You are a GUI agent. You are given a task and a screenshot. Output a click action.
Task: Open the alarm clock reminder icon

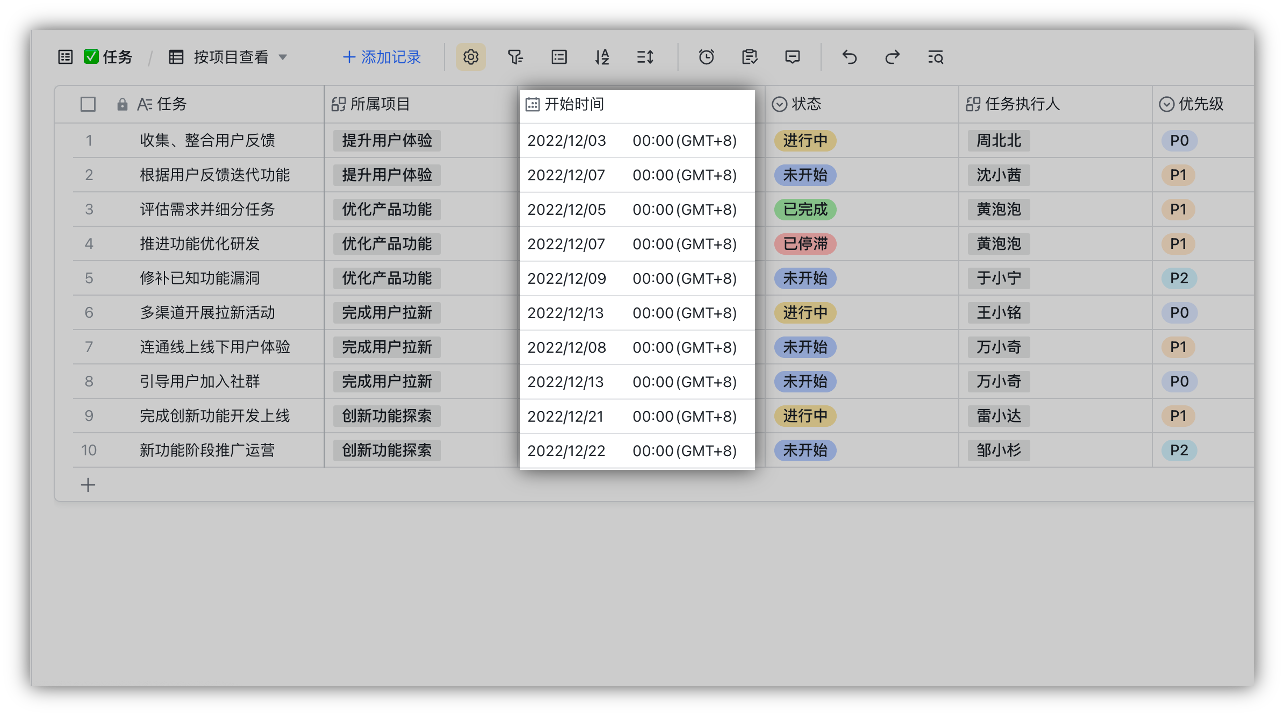point(706,57)
